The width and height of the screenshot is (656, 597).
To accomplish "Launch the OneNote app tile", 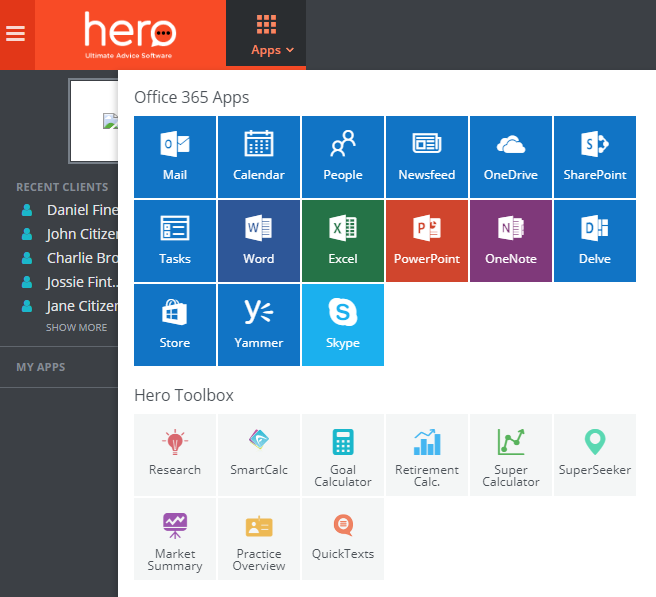I will 511,241.
